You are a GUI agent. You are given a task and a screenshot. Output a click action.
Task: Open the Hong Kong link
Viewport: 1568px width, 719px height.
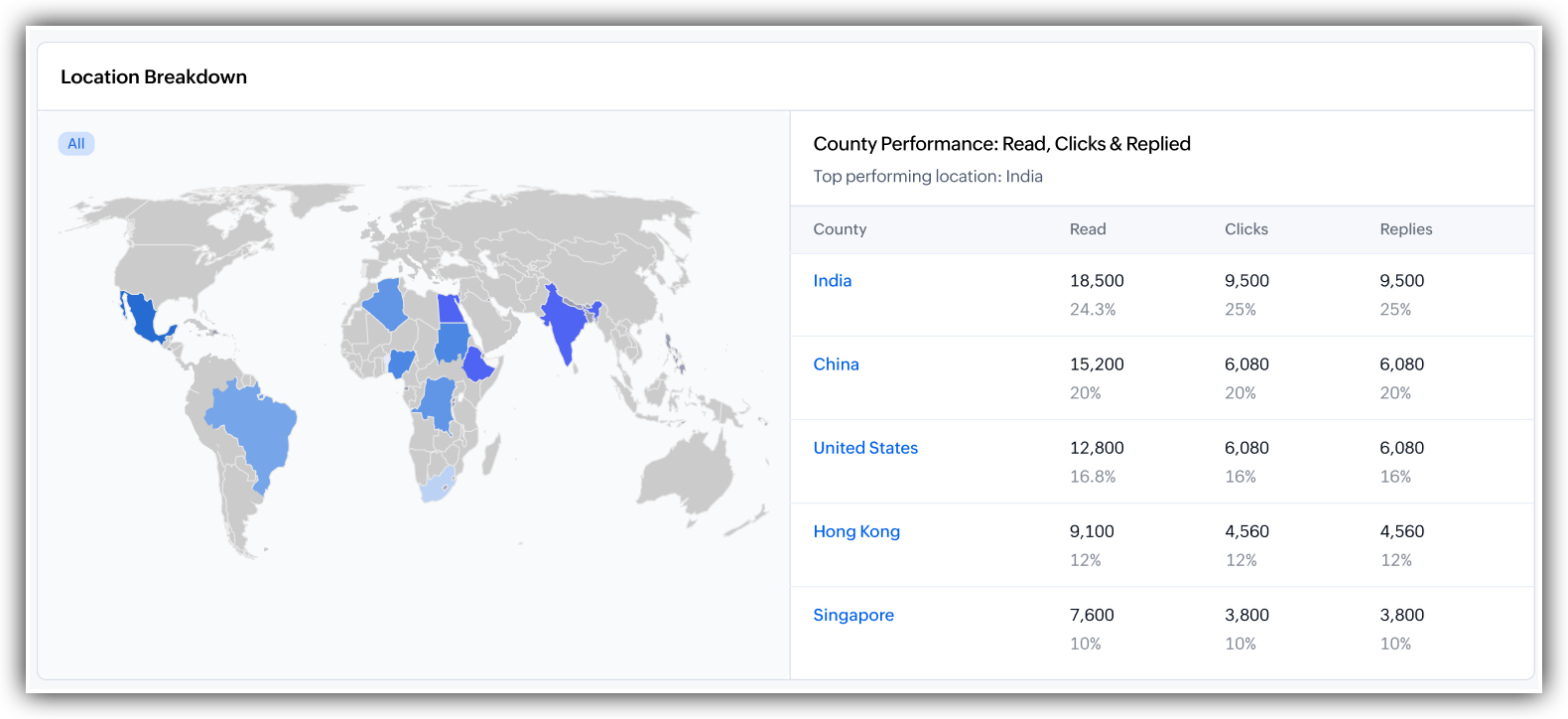[x=856, y=531]
